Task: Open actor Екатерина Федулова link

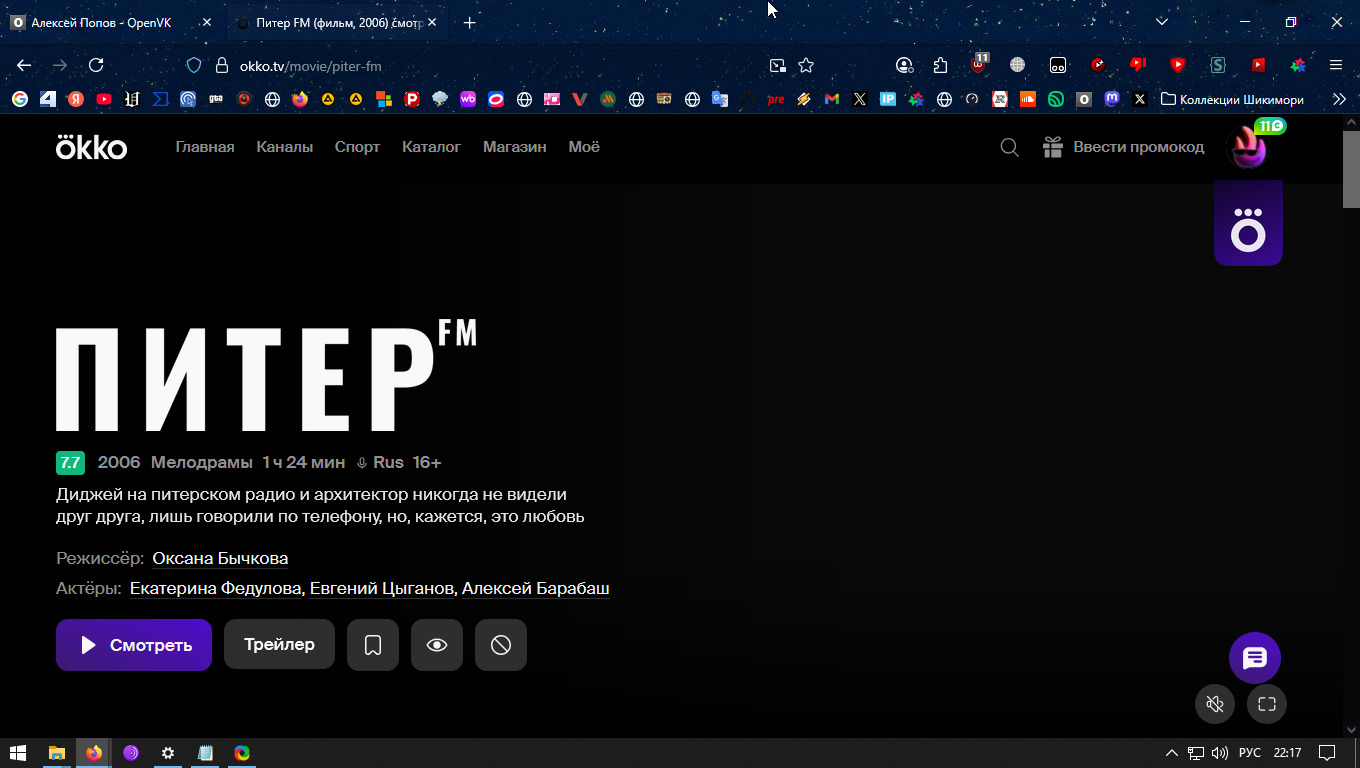Action: 216,588
